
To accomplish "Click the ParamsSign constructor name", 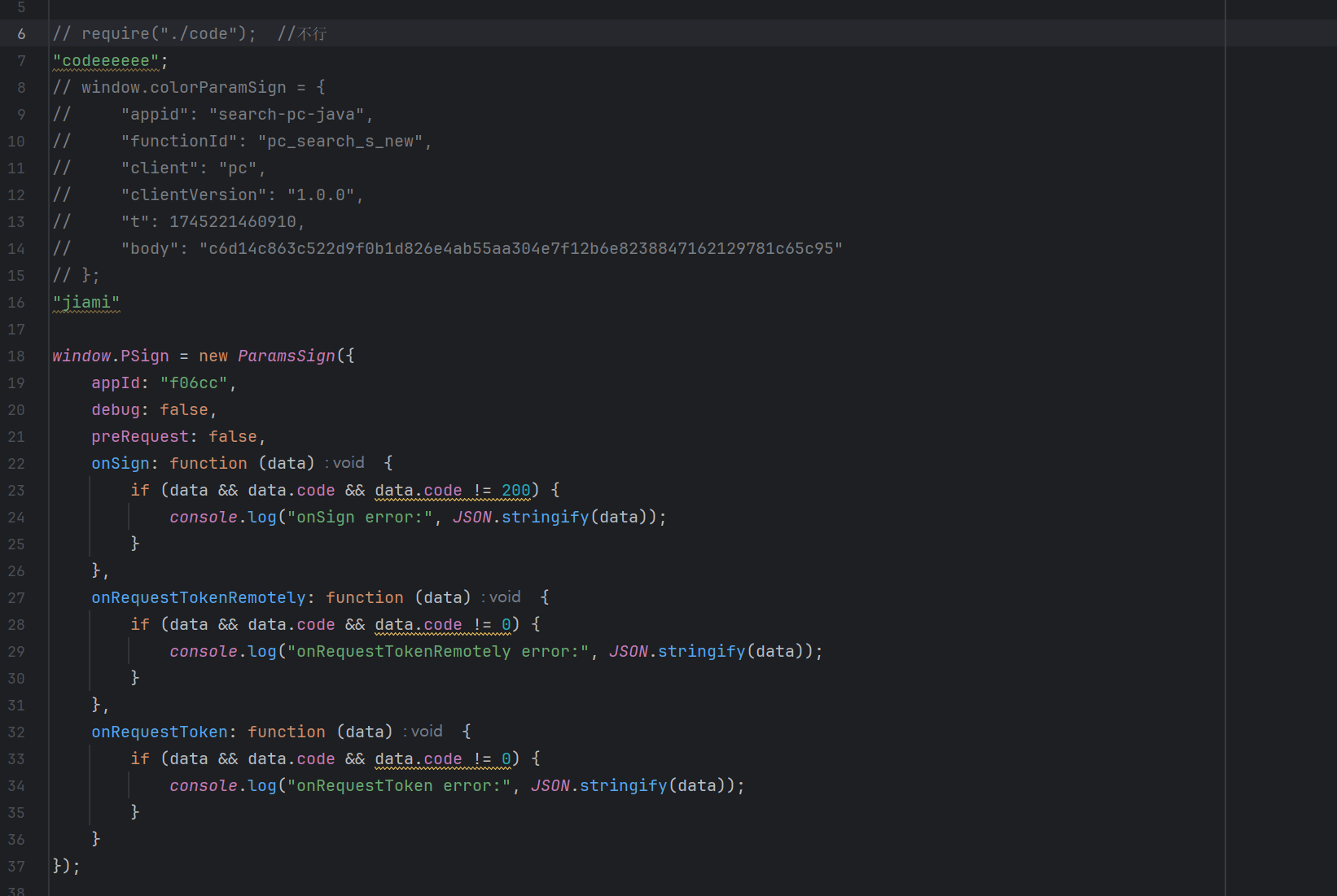I will coord(286,356).
